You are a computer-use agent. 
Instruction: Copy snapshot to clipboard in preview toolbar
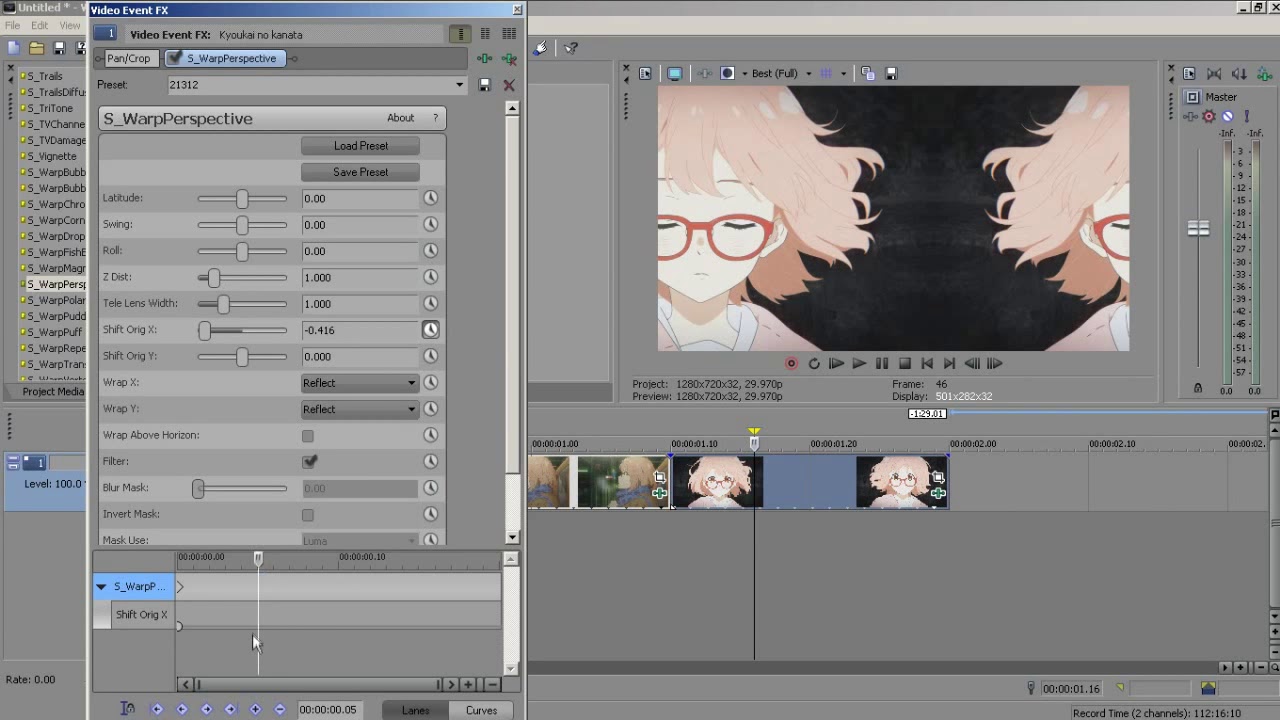pos(867,74)
